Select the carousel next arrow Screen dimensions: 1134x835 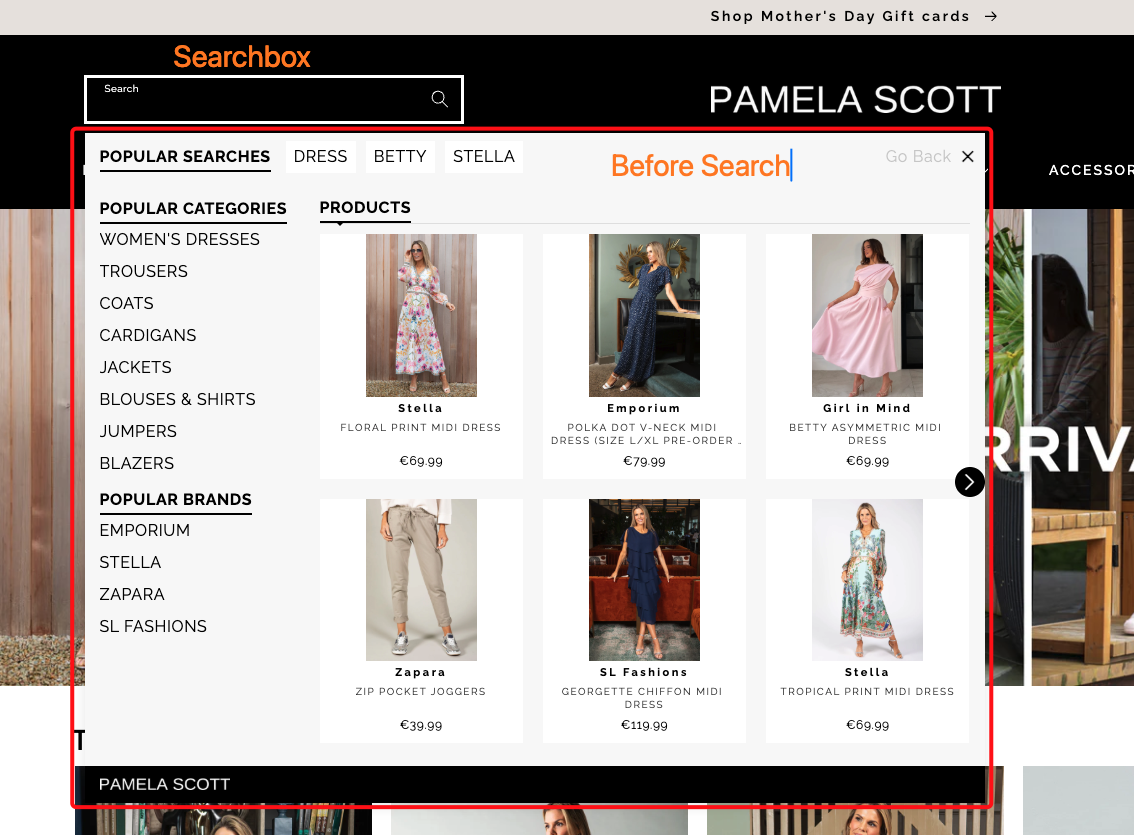(x=968, y=482)
